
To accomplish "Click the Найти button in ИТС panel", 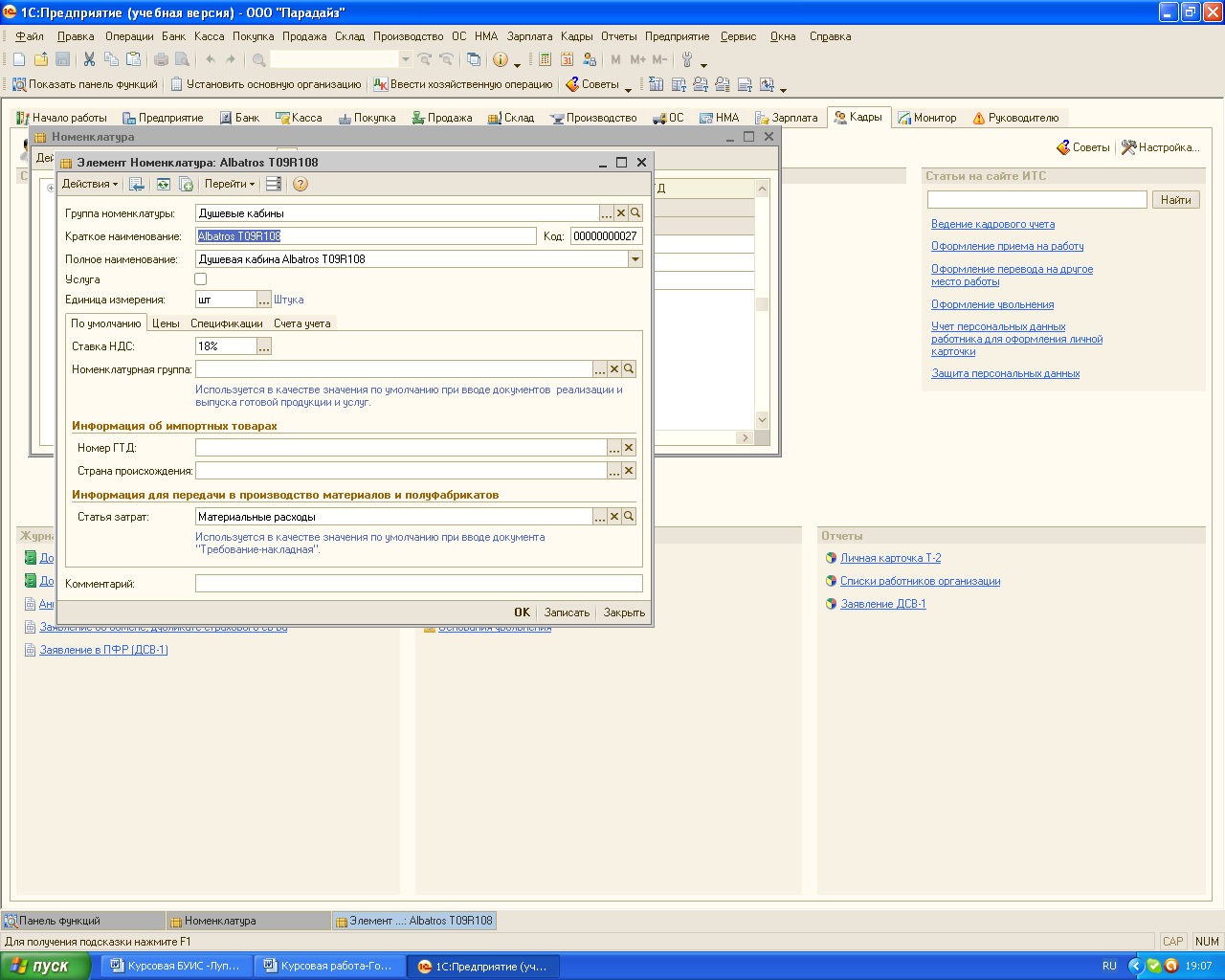I will click(1175, 199).
